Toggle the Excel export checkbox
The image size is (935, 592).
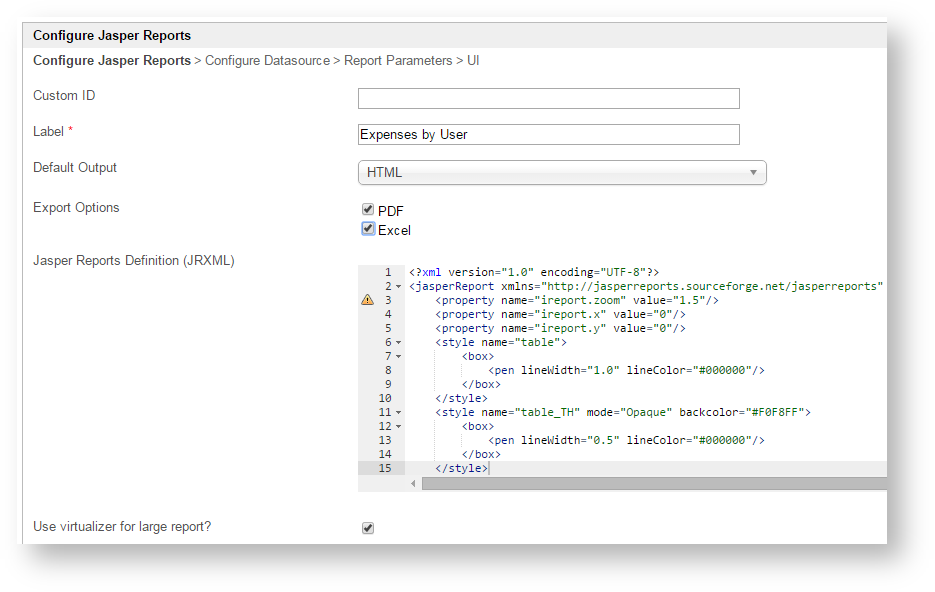tap(368, 229)
